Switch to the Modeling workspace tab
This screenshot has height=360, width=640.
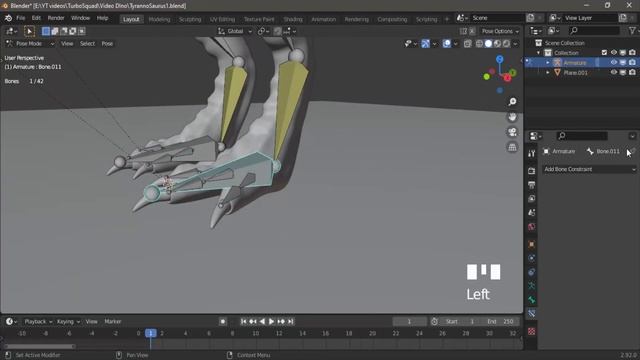tap(159, 19)
